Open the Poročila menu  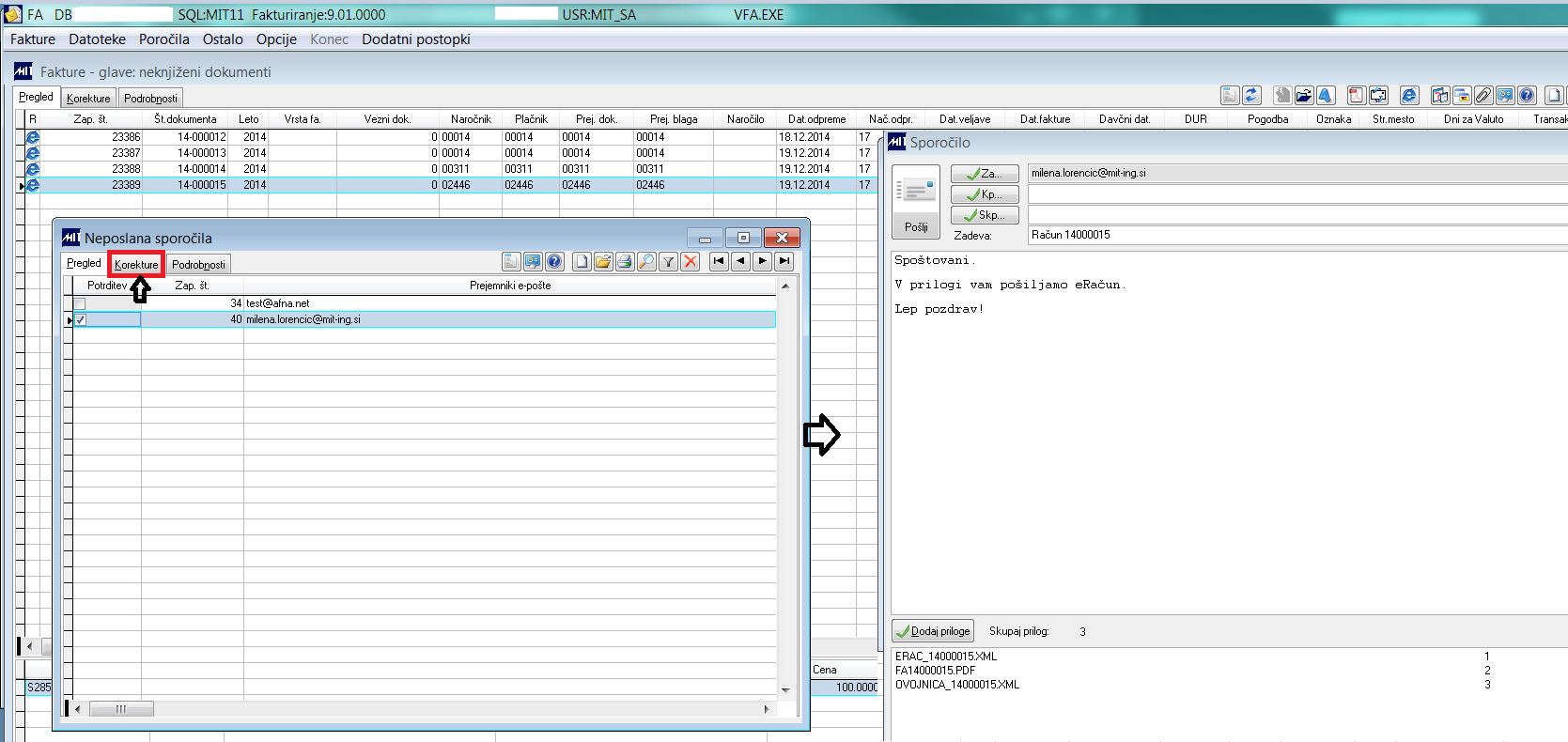pos(163,39)
